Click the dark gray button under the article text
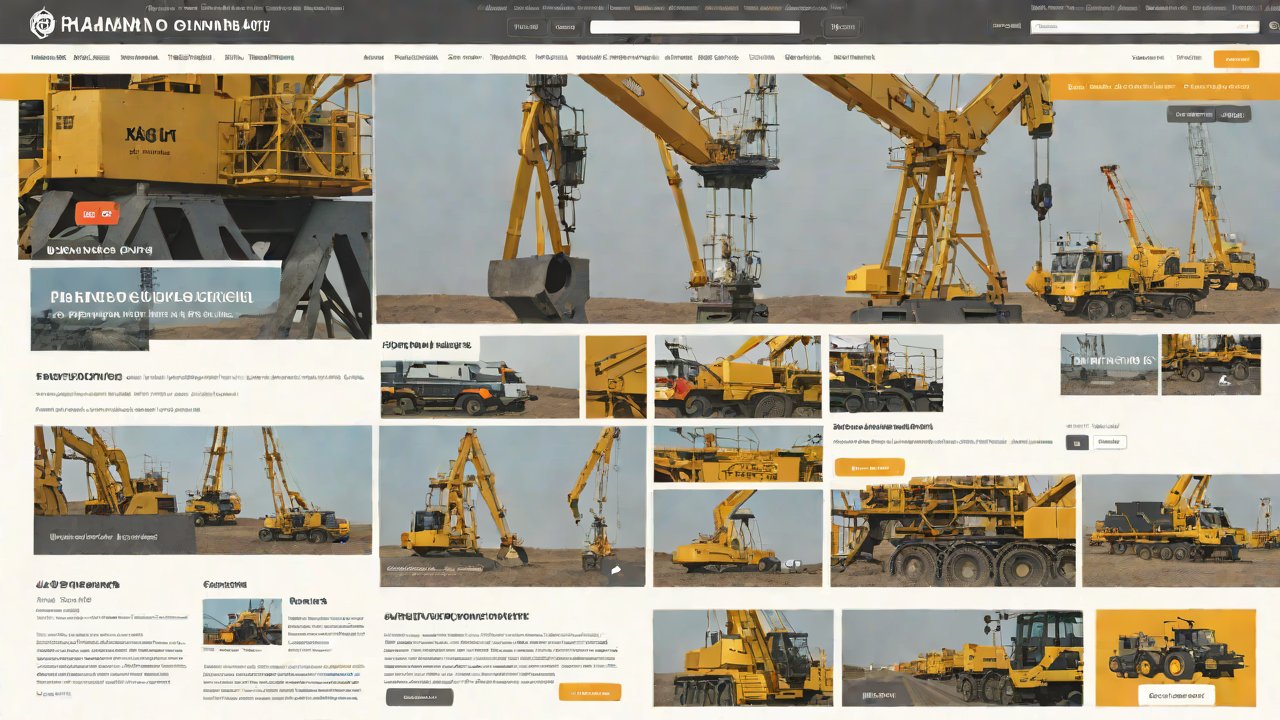This screenshot has height=720, width=1280. pyautogui.click(x=419, y=697)
